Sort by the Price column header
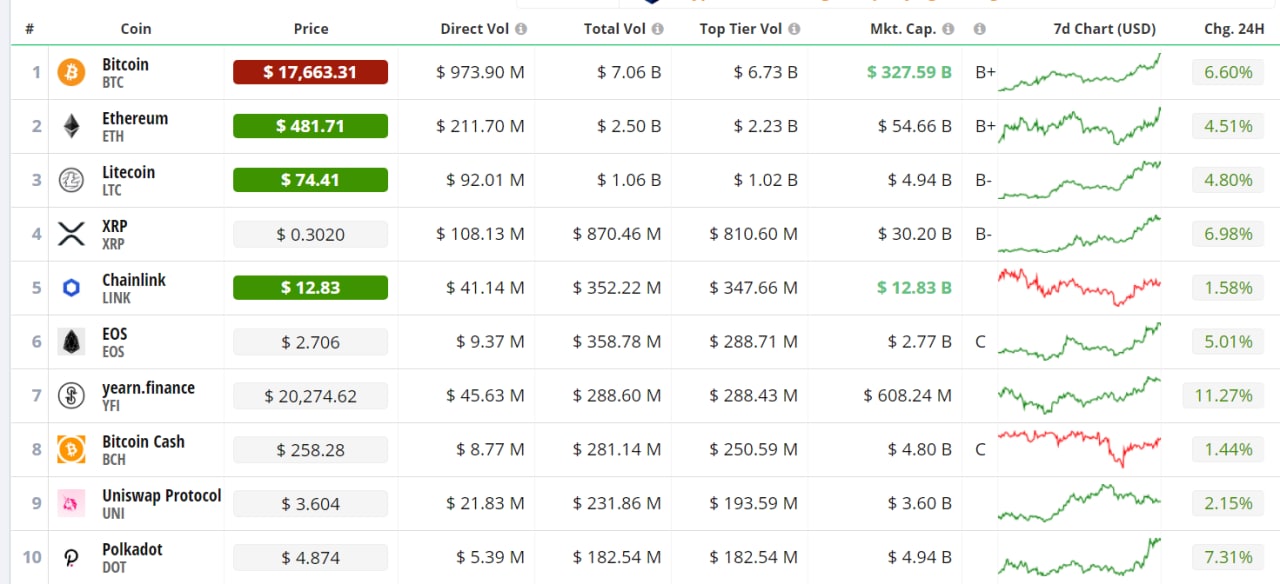Screen dimensions: 1280x584 [x=311, y=29]
